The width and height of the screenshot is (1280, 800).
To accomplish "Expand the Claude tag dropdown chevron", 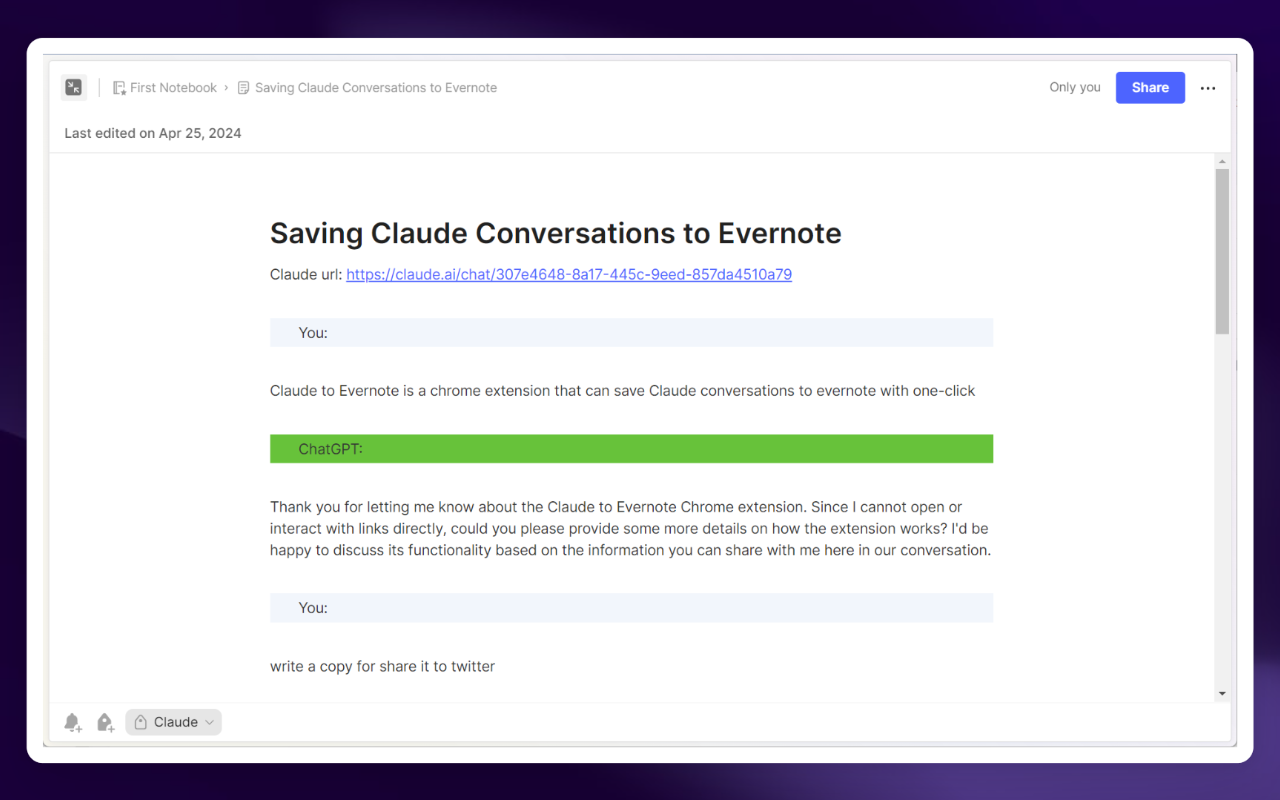I will click(209, 722).
